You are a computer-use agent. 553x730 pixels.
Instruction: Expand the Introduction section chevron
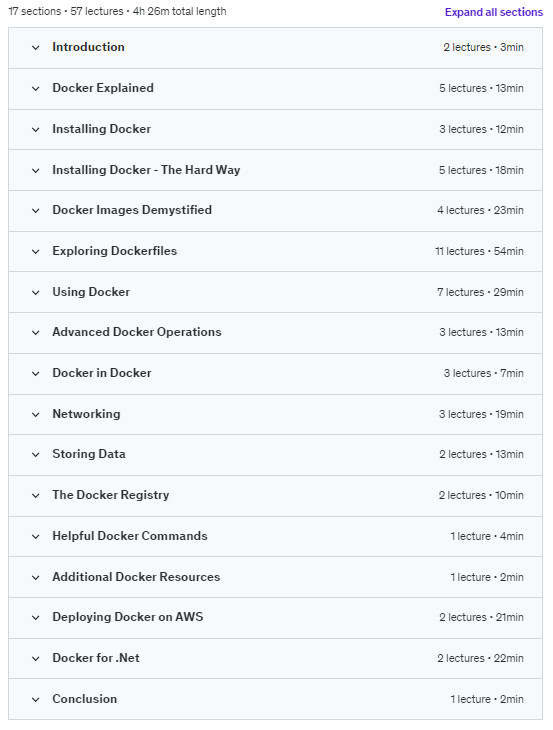35,47
